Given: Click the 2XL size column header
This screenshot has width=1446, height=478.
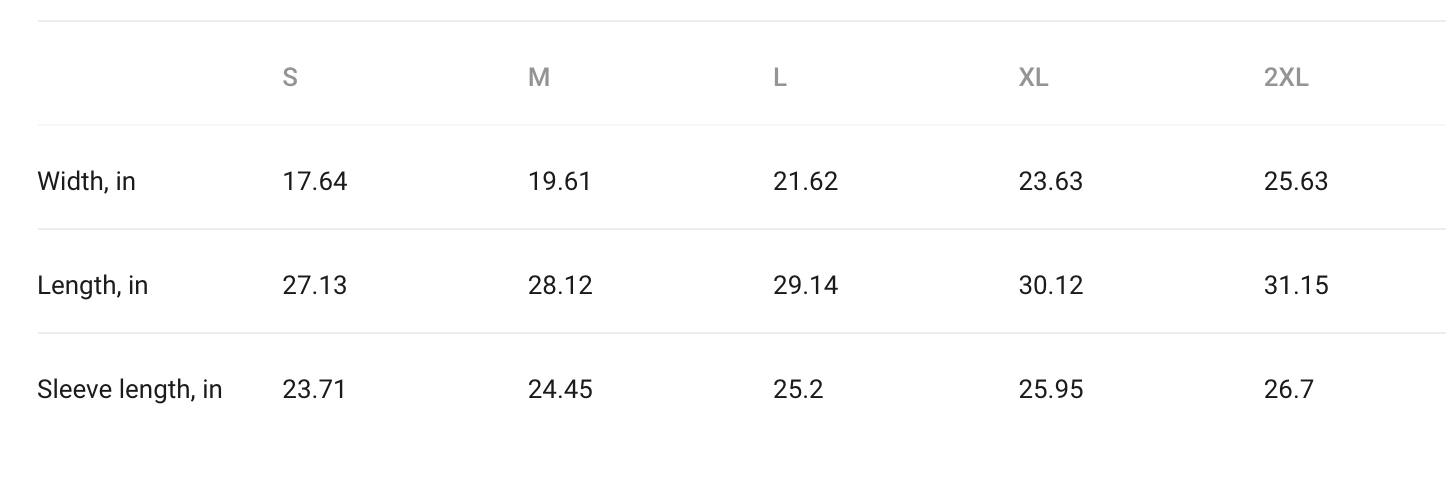Looking at the screenshot, I should click(1286, 77).
